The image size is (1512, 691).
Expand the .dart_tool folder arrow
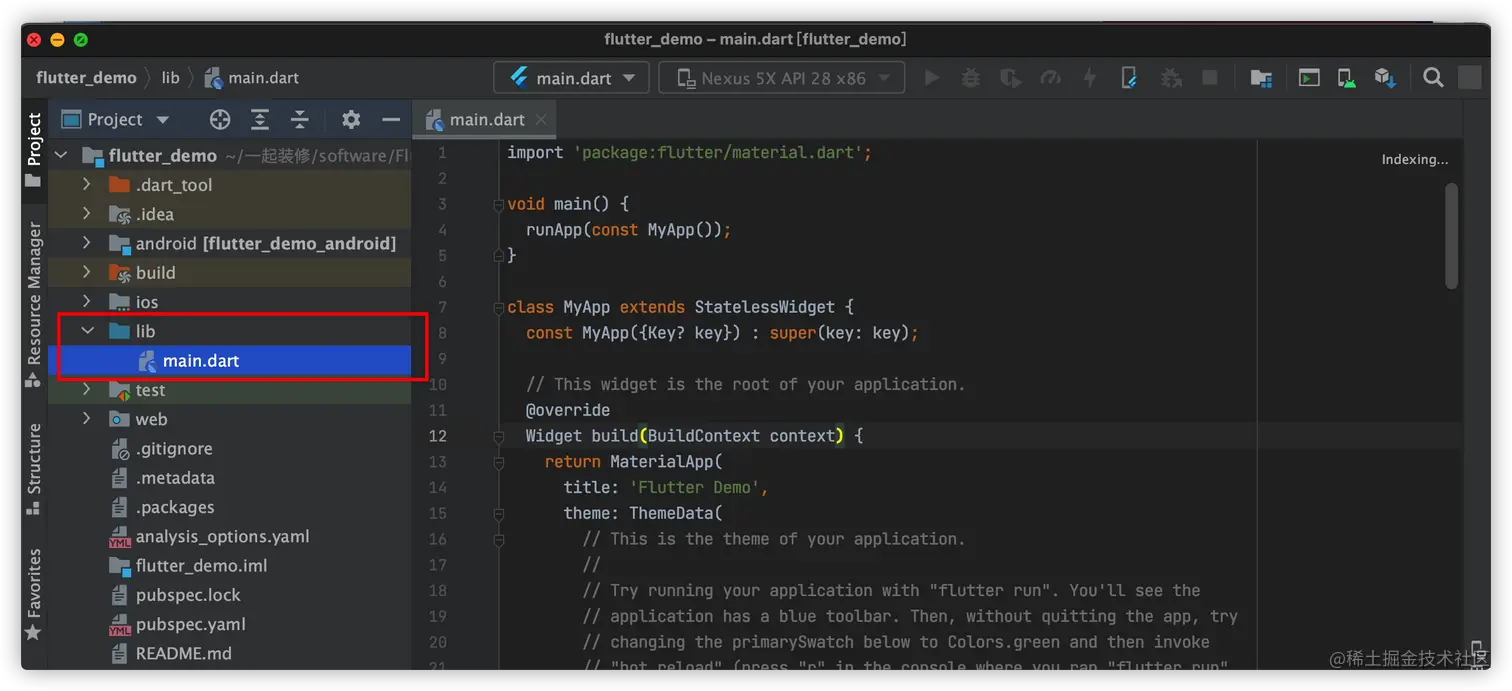click(x=87, y=185)
